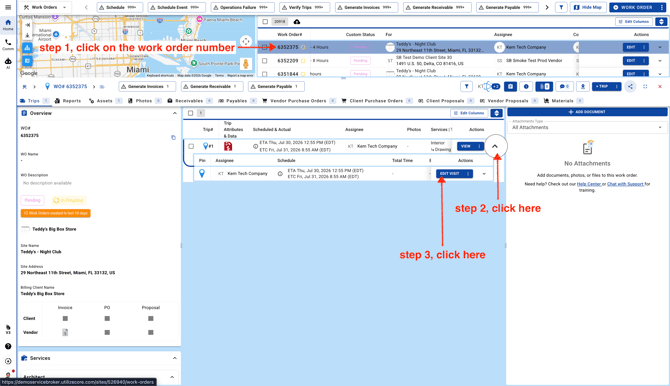The height and width of the screenshot is (386, 670).
Task: Click the orange work orders created warning badge
Action: (56, 213)
